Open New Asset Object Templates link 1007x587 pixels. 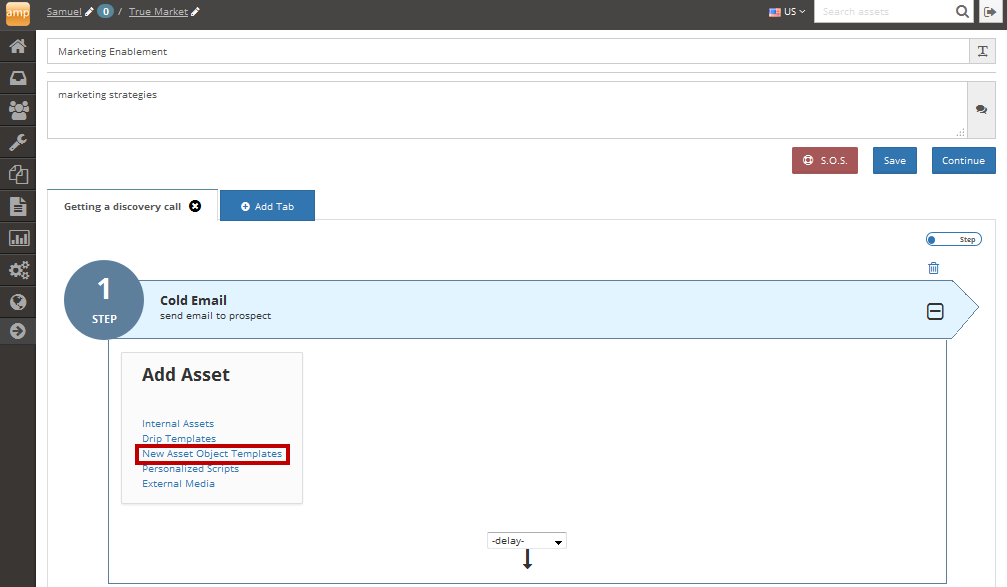click(212, 453)
